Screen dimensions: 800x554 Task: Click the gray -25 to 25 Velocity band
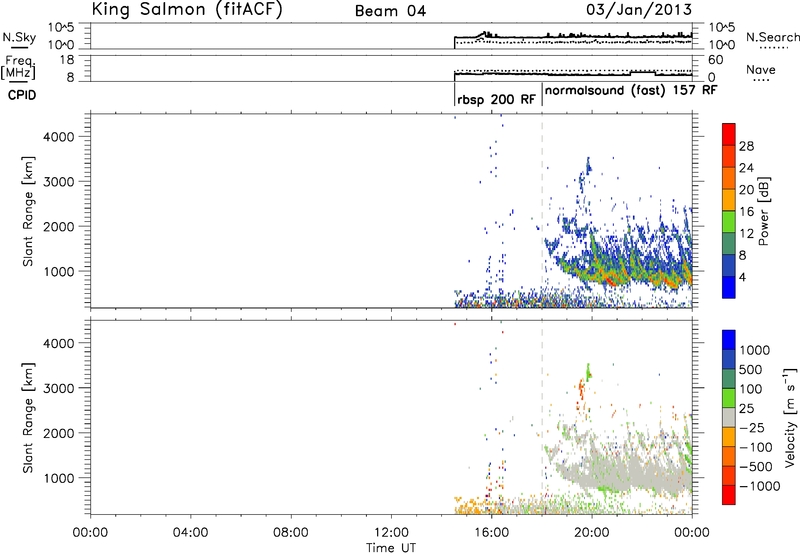click(729, 417)
